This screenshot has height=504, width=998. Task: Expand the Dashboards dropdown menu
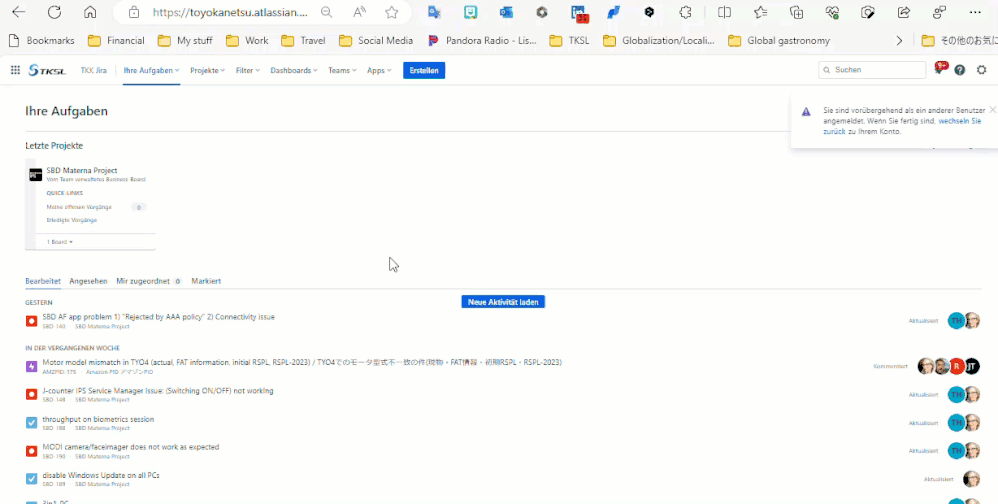(x=294, y=71)
